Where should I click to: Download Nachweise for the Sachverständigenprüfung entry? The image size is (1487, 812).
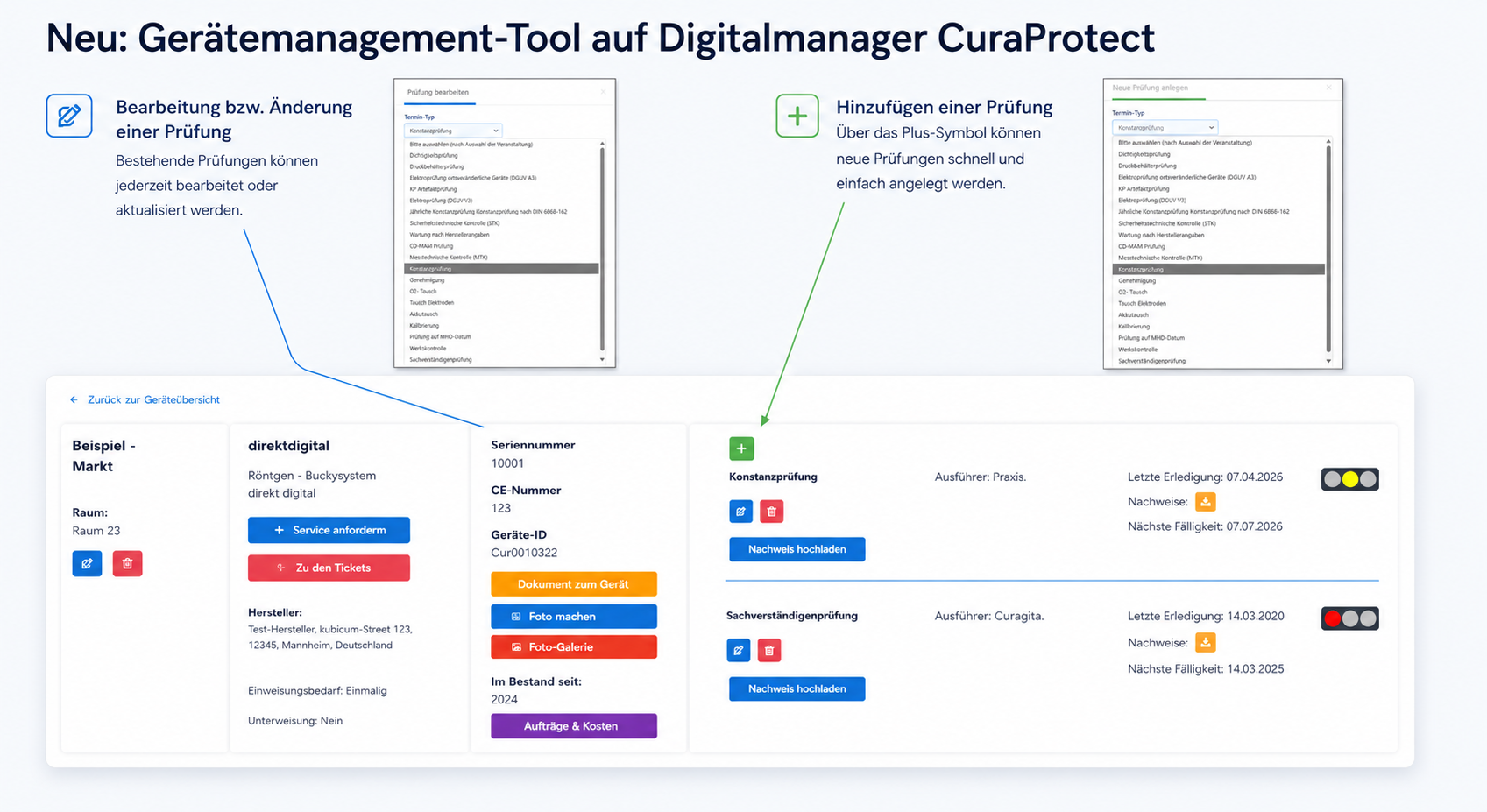(x=1206, y=642)
